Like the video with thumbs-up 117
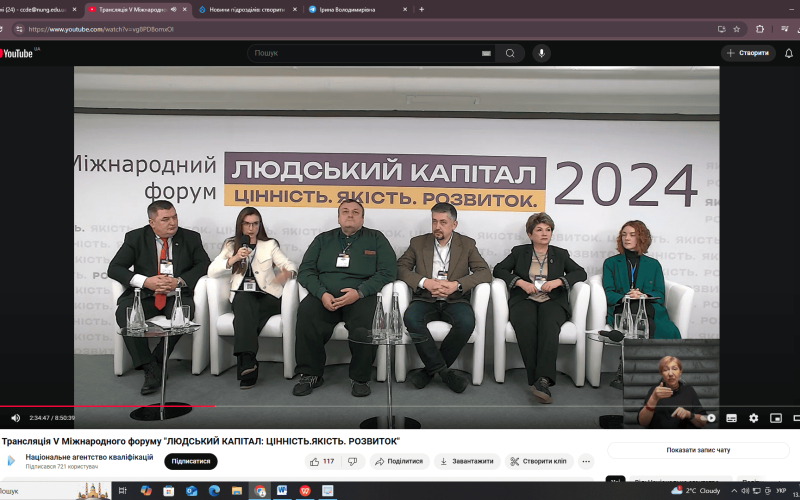800x500 pixels. tap(322, 461)
